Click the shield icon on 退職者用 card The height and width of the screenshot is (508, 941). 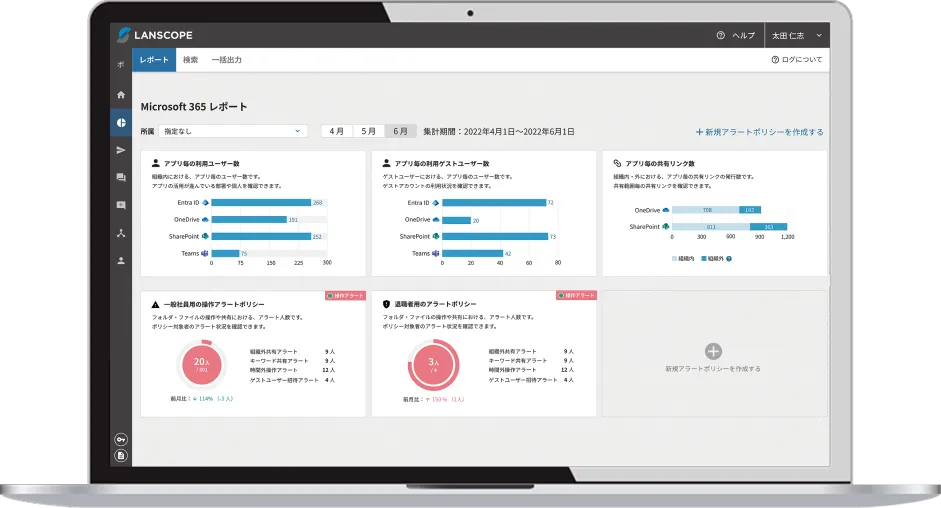[386, 304]
